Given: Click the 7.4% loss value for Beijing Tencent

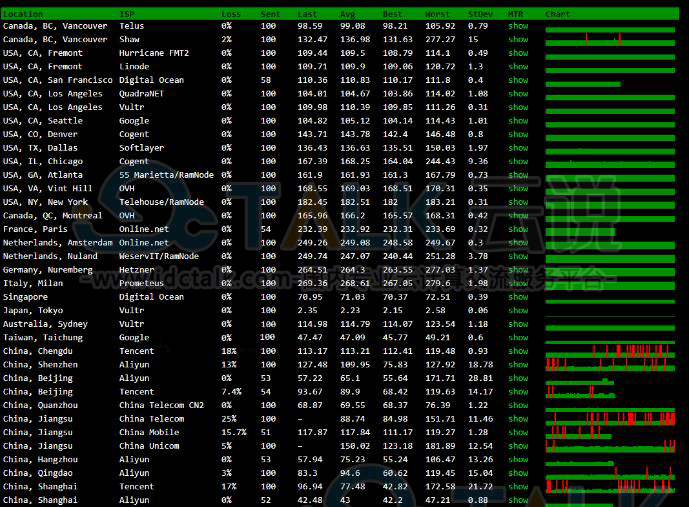Looking at the screenshot, I should pyautogui.click(x=231, y=392).
